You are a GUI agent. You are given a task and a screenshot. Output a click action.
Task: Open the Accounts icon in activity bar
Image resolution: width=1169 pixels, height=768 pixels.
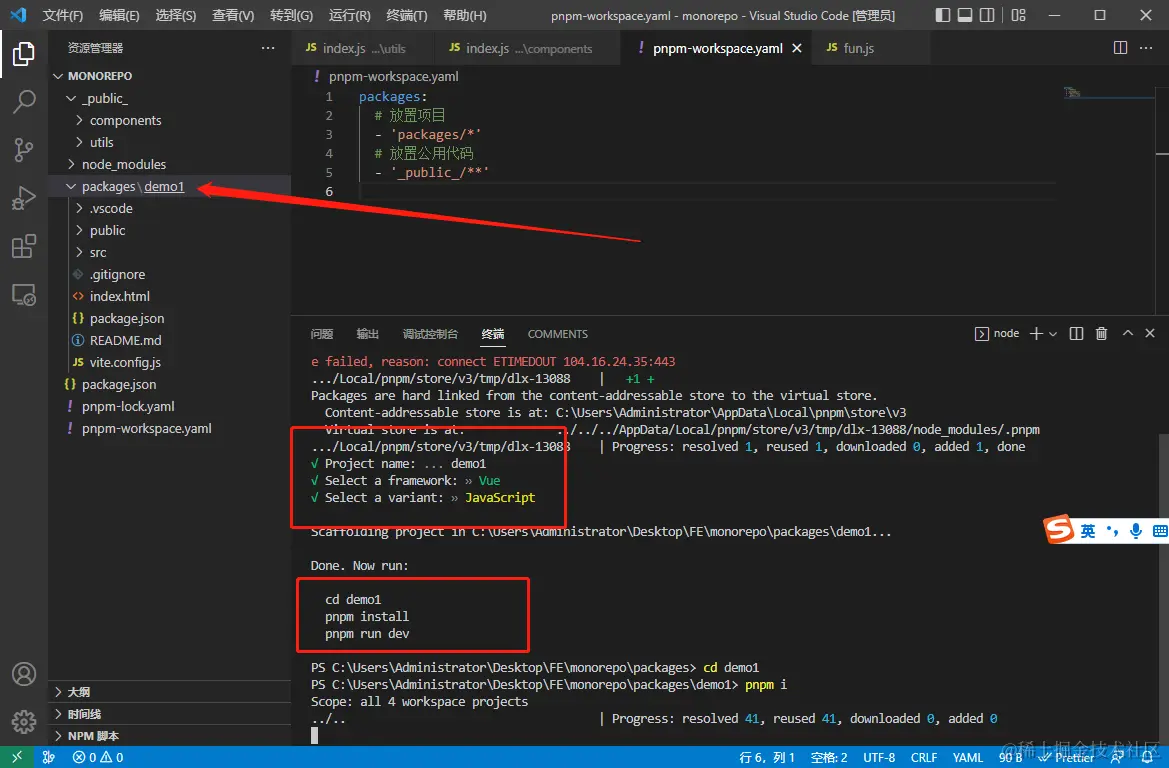click(x=24, y=674)
